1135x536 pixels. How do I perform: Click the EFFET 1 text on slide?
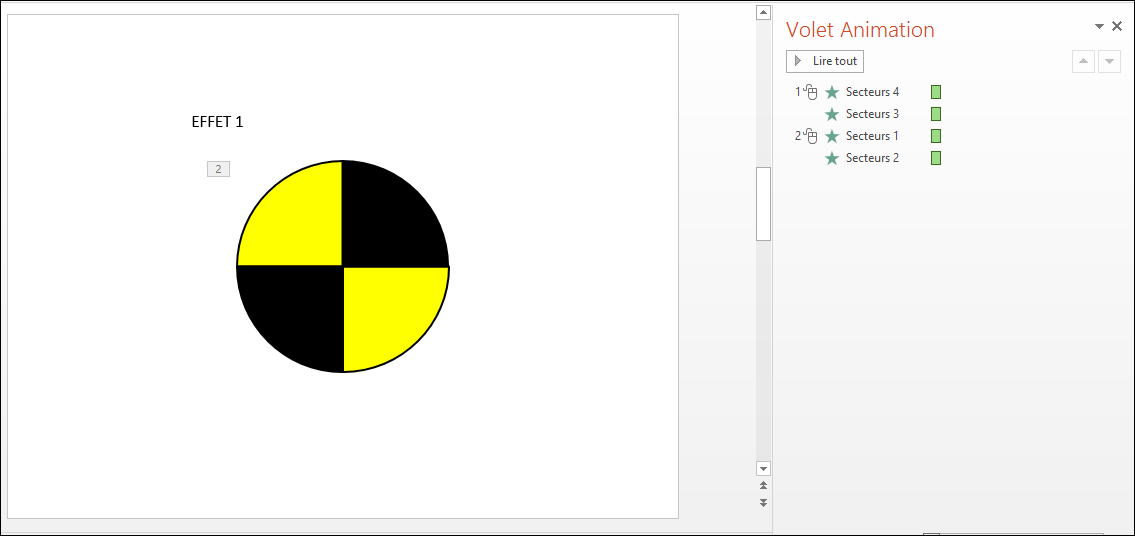pyautogui.click(x=217, y=122)
